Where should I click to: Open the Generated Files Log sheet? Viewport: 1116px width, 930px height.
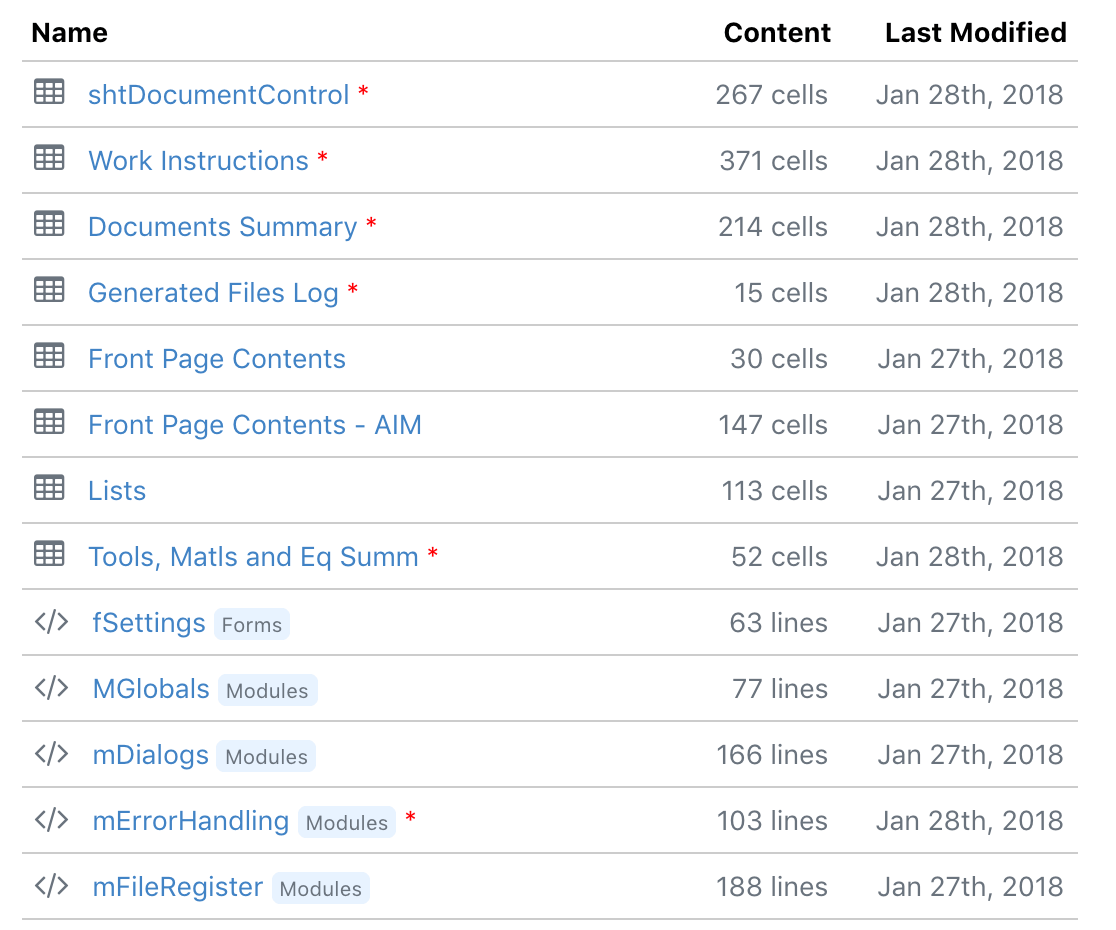click(x=213, y=293)
